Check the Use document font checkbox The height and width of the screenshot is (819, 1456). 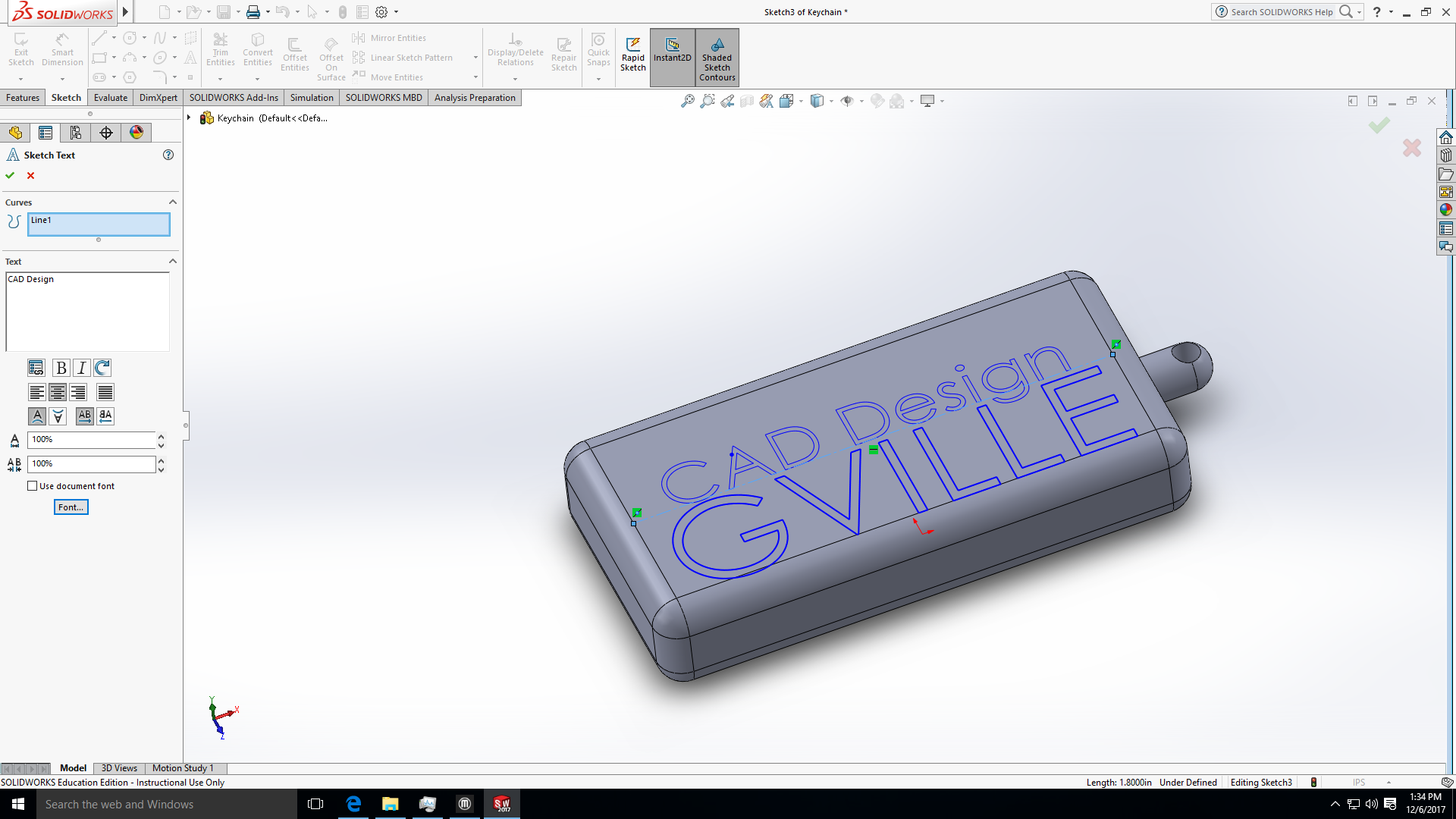[33, 485]
